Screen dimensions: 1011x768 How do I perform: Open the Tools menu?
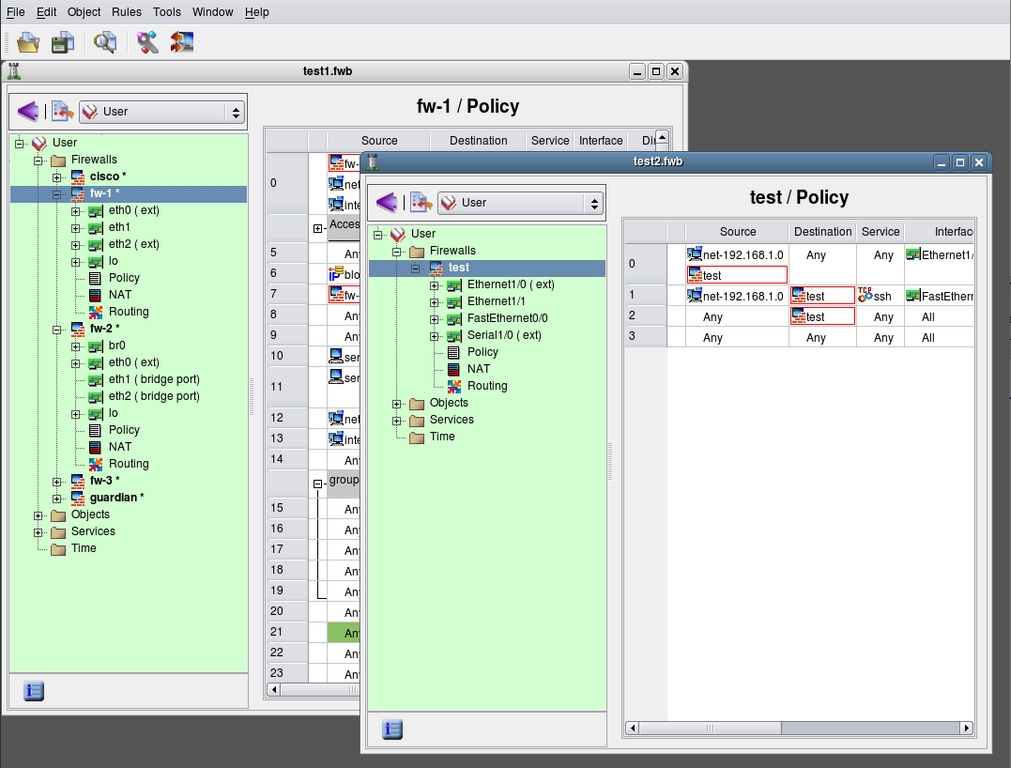tap(167, 12)
